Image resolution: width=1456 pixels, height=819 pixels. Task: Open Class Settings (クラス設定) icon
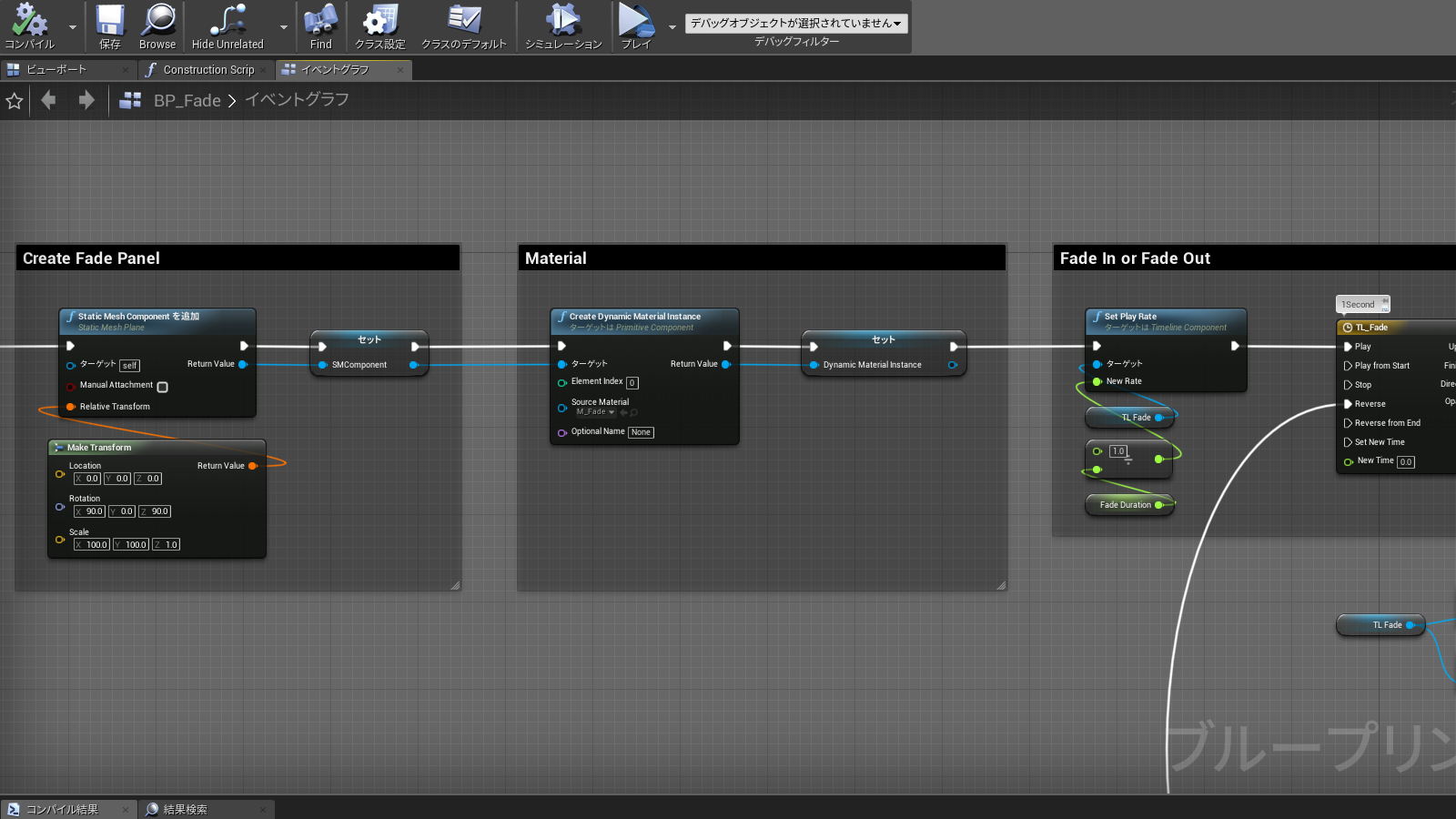[x=379, y=20]
